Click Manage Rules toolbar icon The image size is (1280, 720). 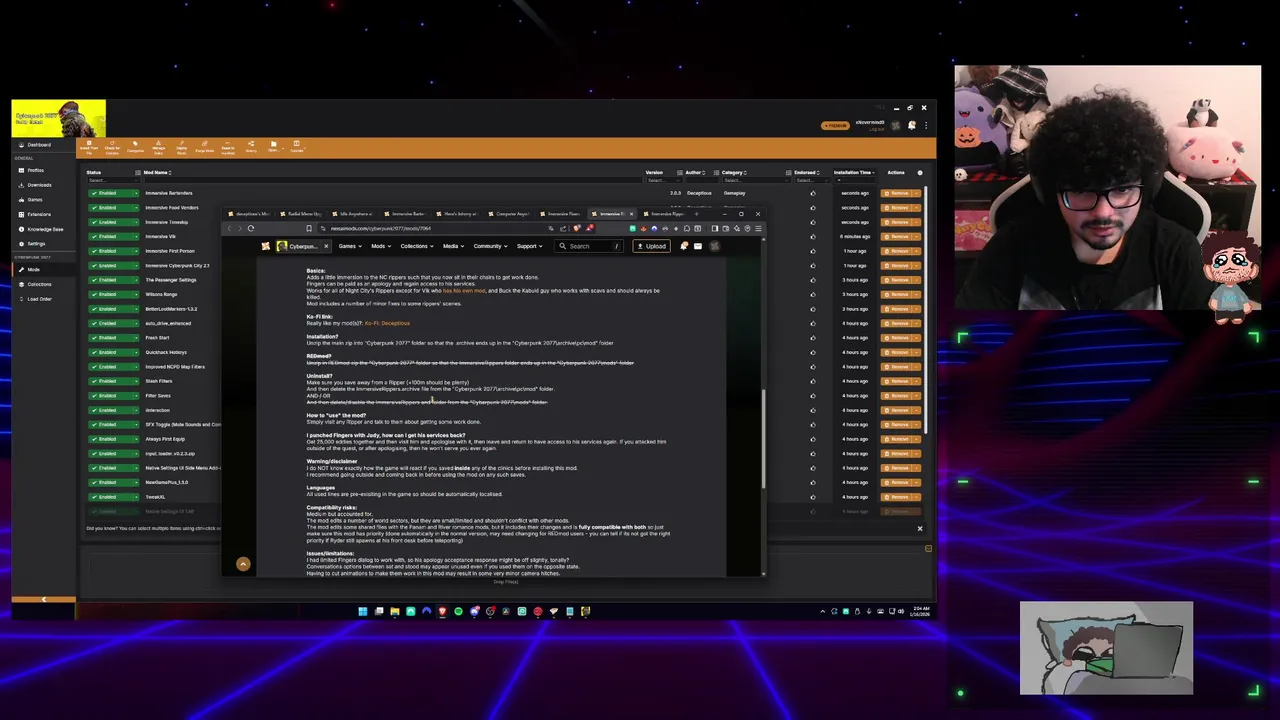[158, 147]
